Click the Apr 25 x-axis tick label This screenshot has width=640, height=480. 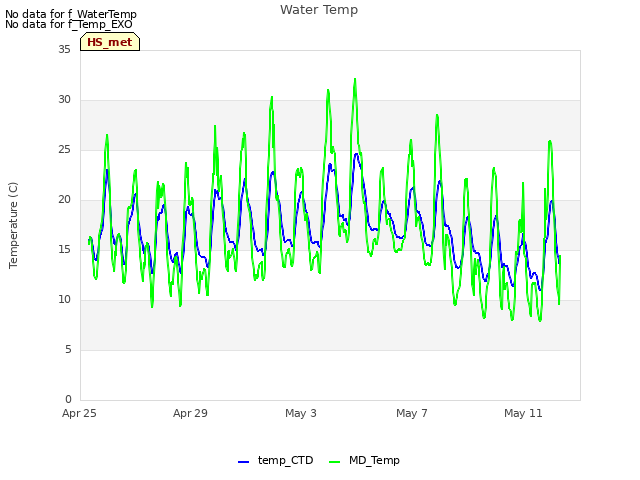pyautogui.click(x=79, y=413)
